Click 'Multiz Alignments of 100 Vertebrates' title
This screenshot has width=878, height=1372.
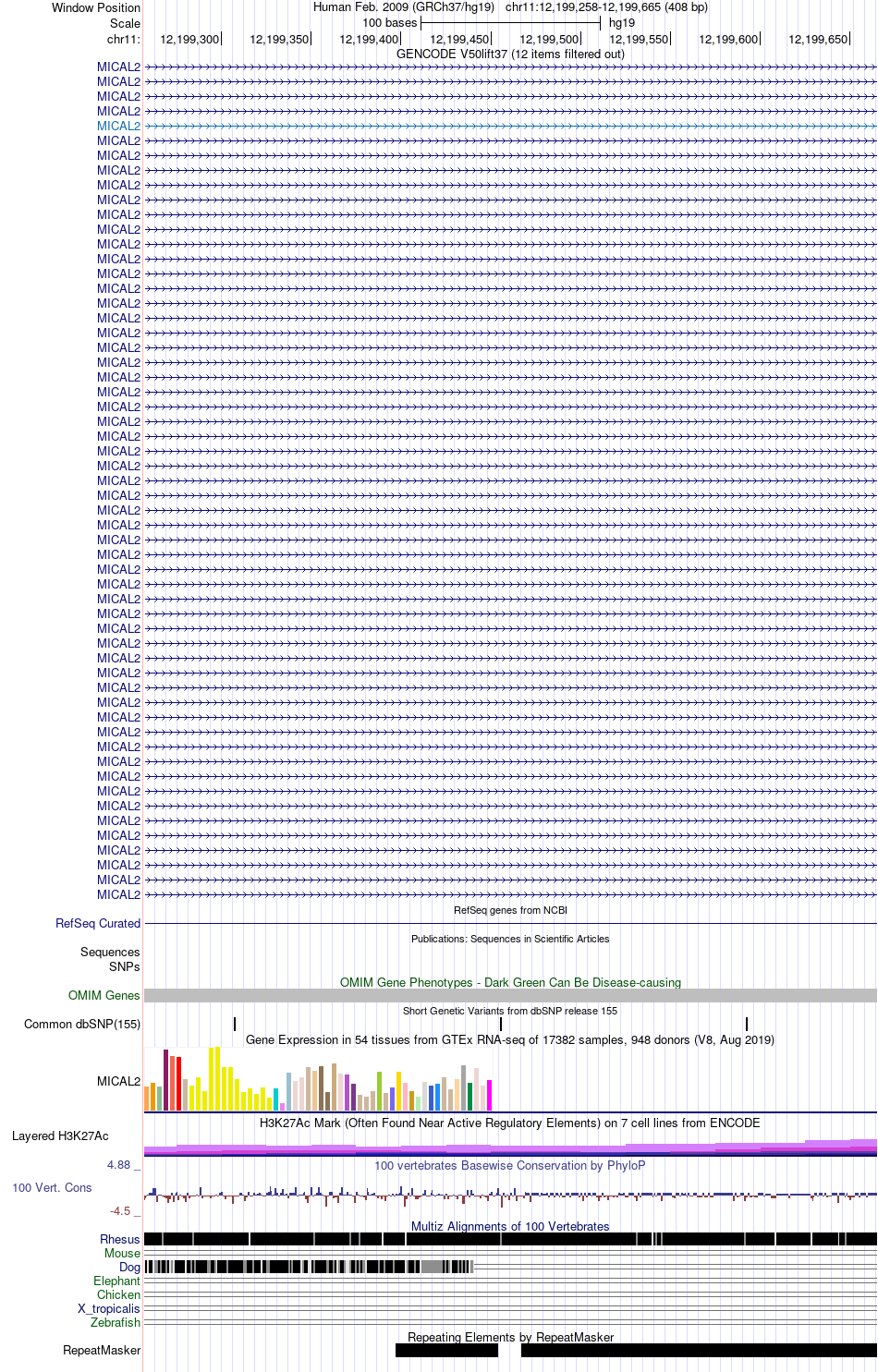[510, 1227]
